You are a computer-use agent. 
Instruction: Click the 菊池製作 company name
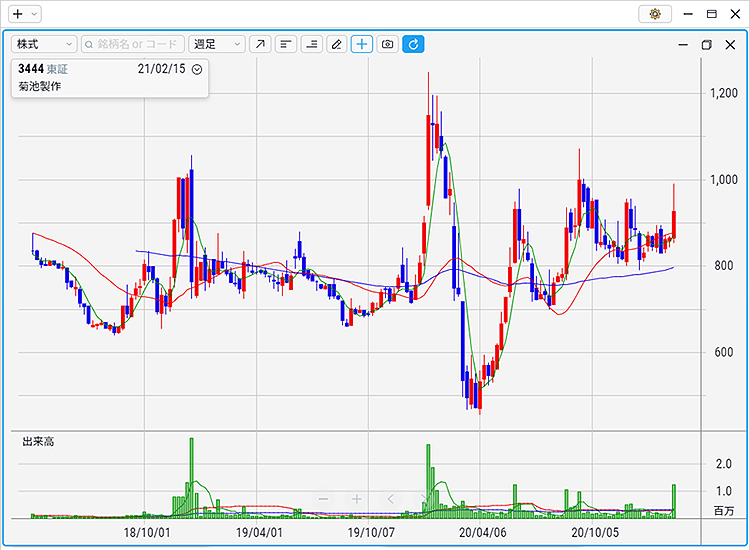pos(40,86)
